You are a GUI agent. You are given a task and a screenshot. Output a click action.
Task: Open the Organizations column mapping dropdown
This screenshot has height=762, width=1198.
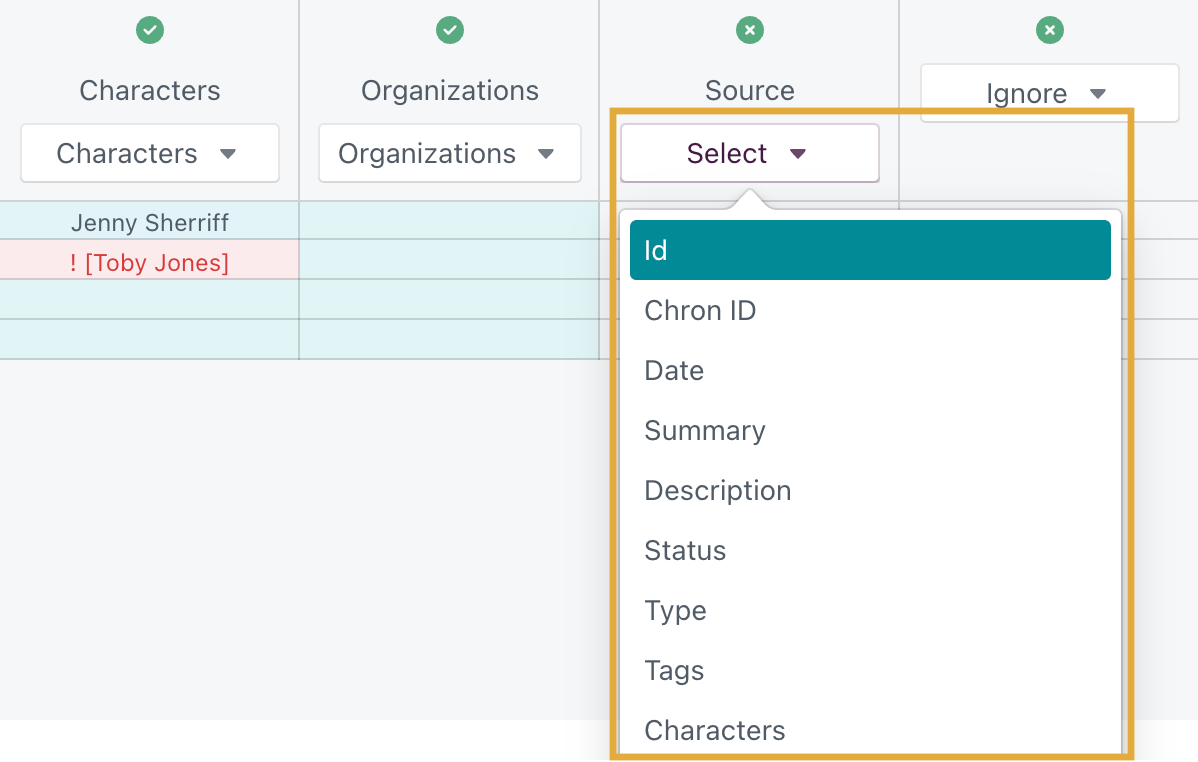450,153
